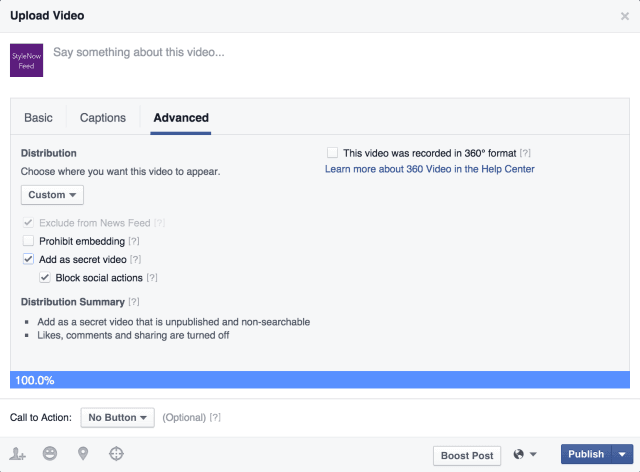Viewport: 640px width, 472px height.
Task: Open the Custom distribution dropdown
Action: (x=52, y=195)
